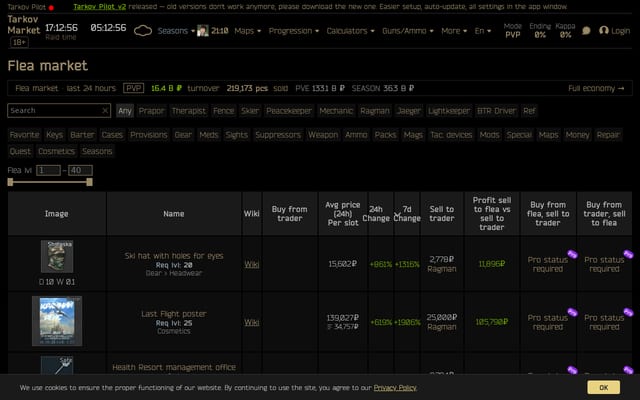The height and width of the screenshot is (400, 640).
Task: Accept cookies with OK button
Action: pyautogui.click(x=604, y=387)
